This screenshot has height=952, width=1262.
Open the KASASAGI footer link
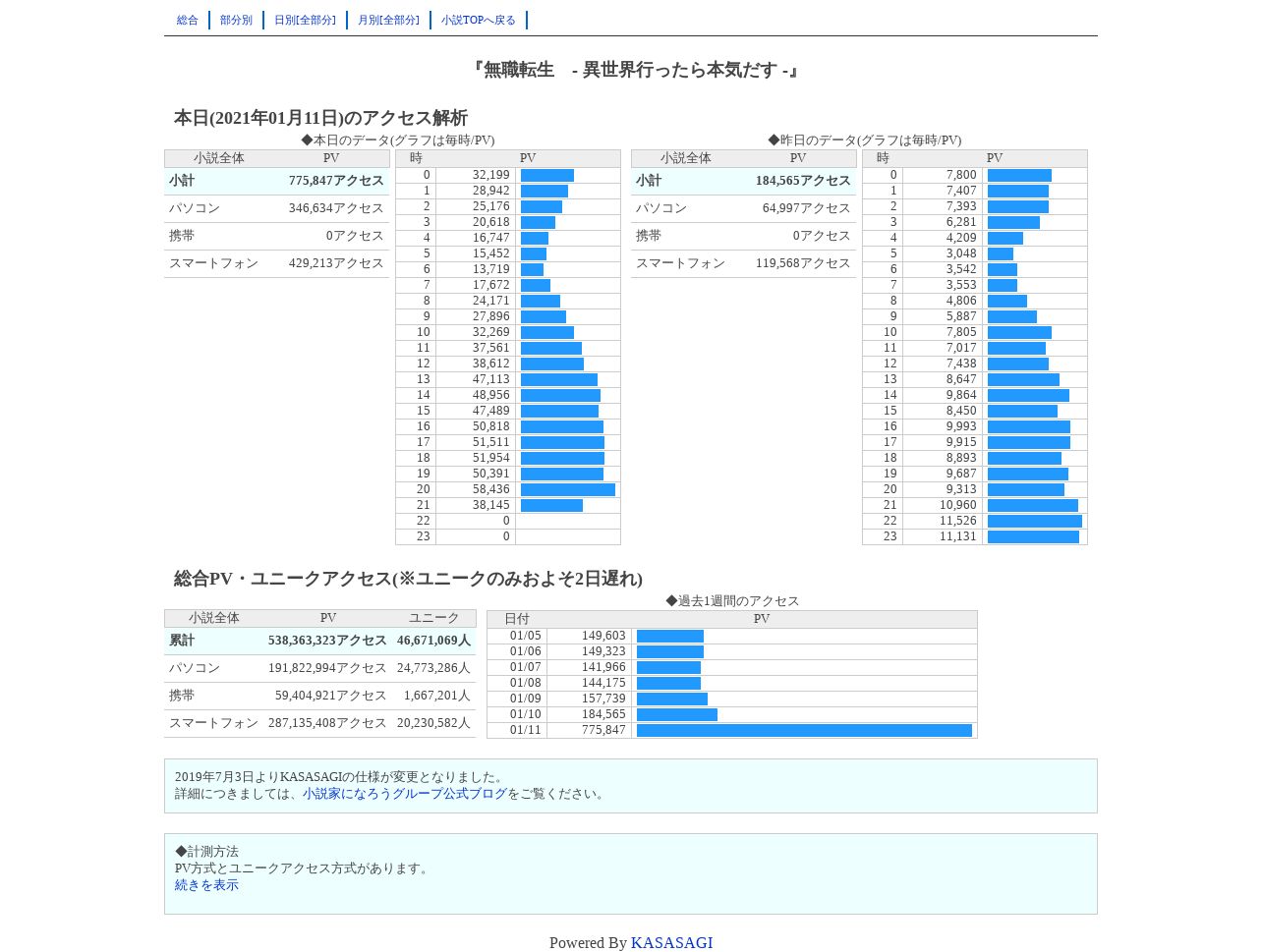(671, 943)
